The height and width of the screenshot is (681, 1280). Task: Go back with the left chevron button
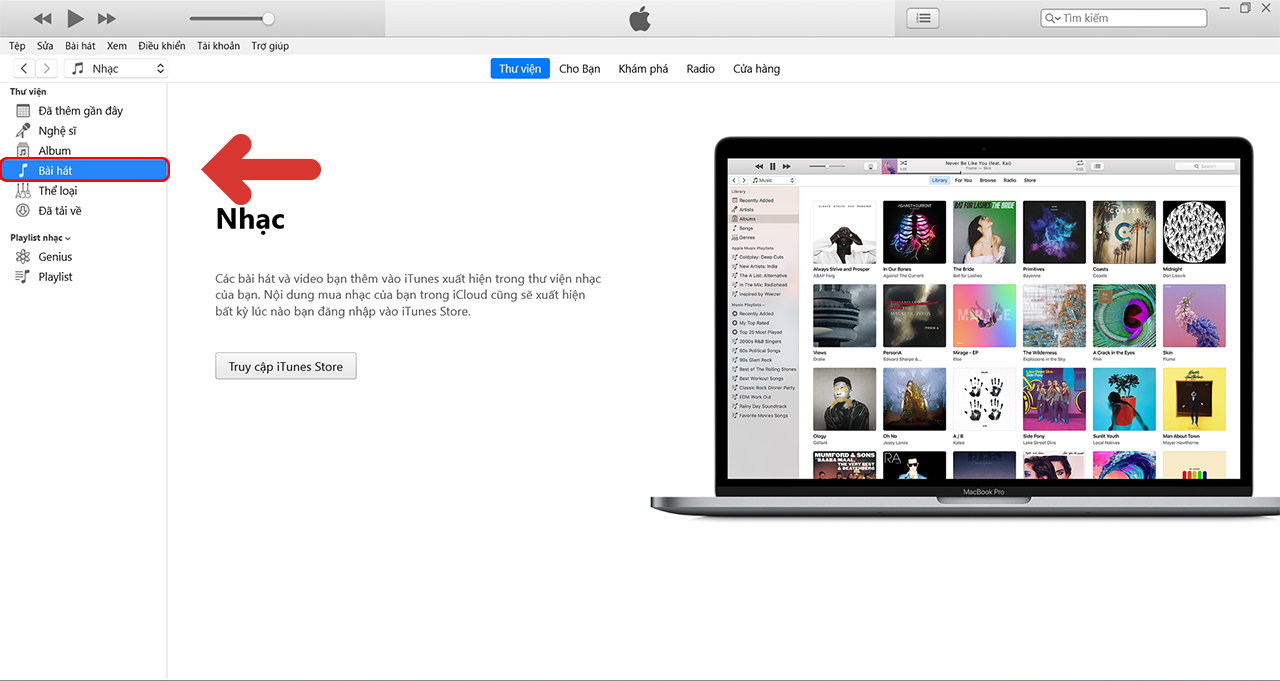coord(24,68)
